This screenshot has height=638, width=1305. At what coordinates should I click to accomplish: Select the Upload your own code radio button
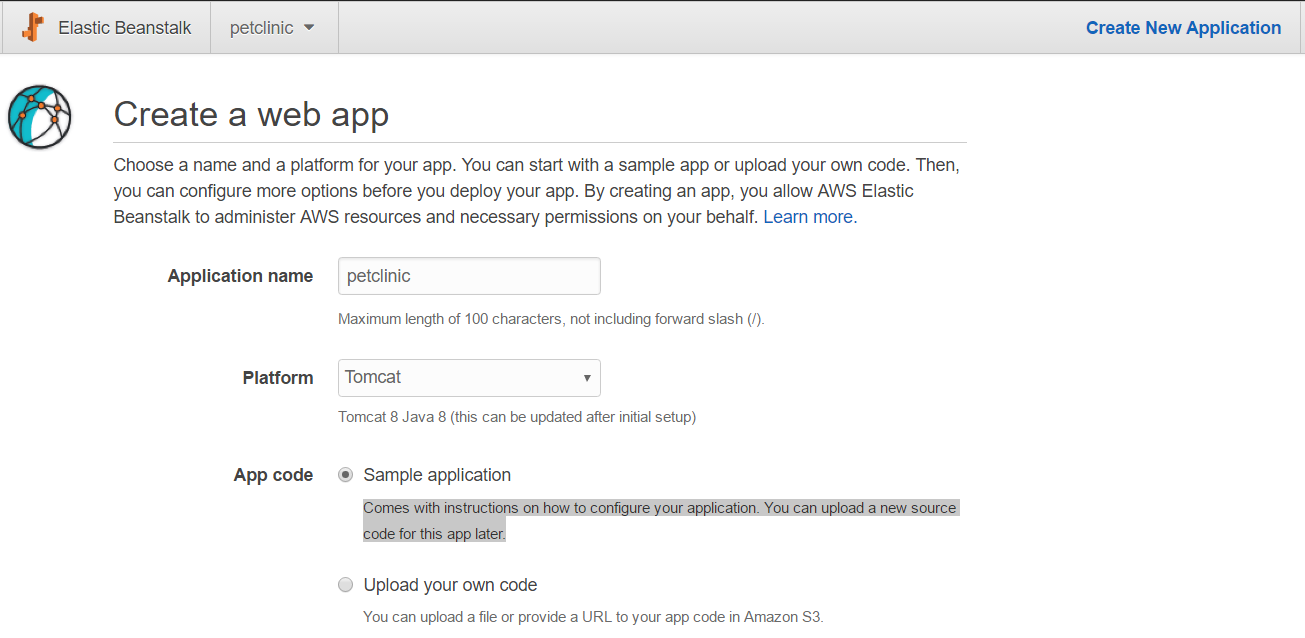click(346, 585)
